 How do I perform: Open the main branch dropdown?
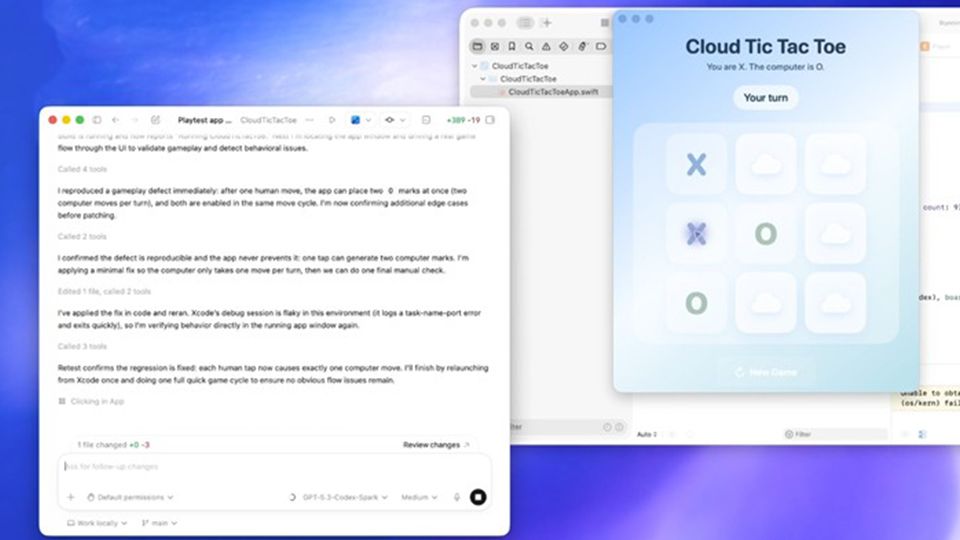click(x=159, y=523)
